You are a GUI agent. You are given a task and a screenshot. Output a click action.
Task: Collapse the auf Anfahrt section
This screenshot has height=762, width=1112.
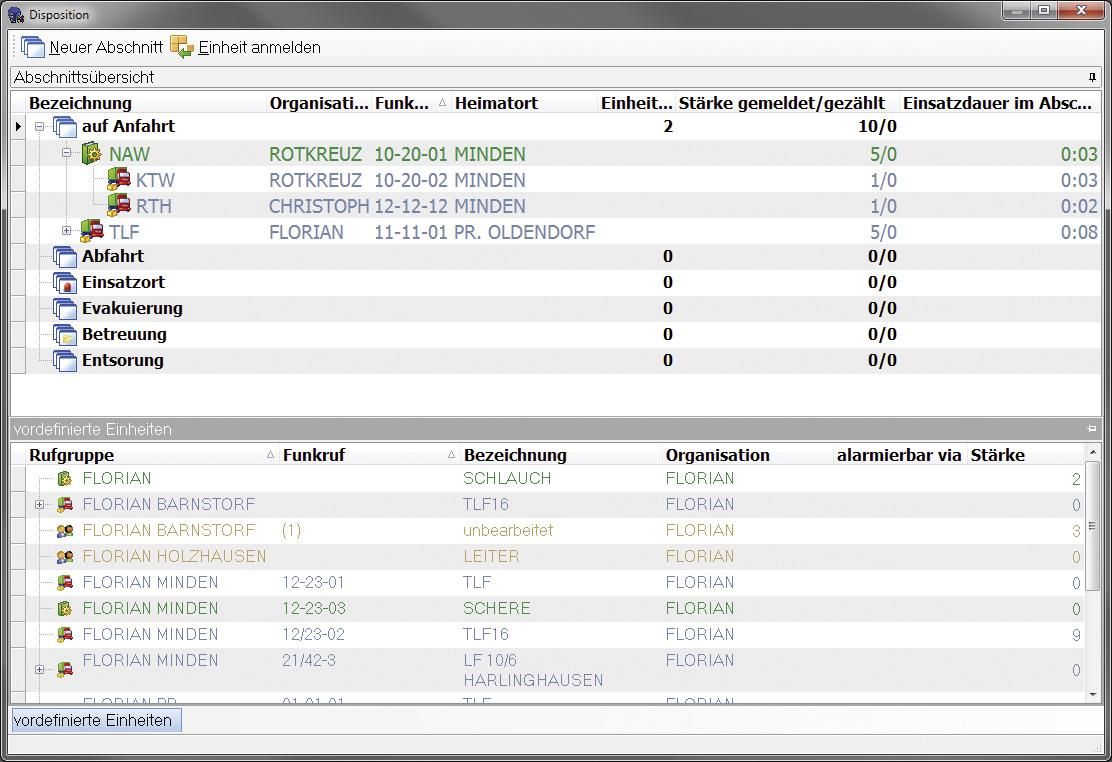[x=40, y=127]
